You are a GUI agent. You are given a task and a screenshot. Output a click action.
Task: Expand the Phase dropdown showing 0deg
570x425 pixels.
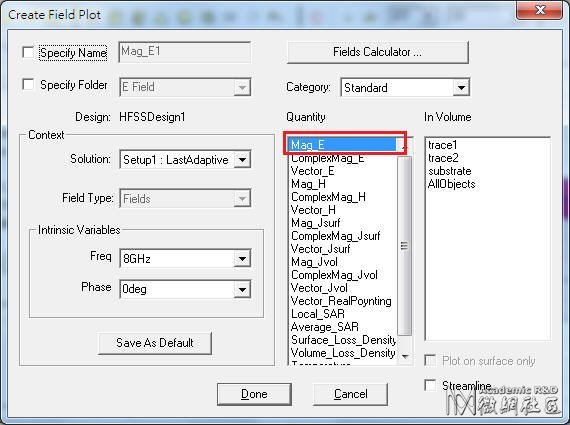(242, 289)
